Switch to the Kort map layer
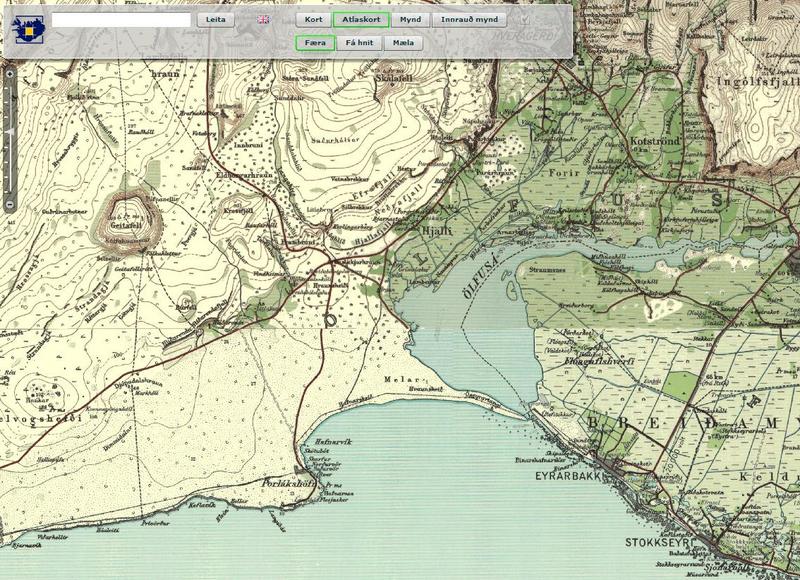The width and height of the screenshot is (800, 580). (x=314, y=20)
